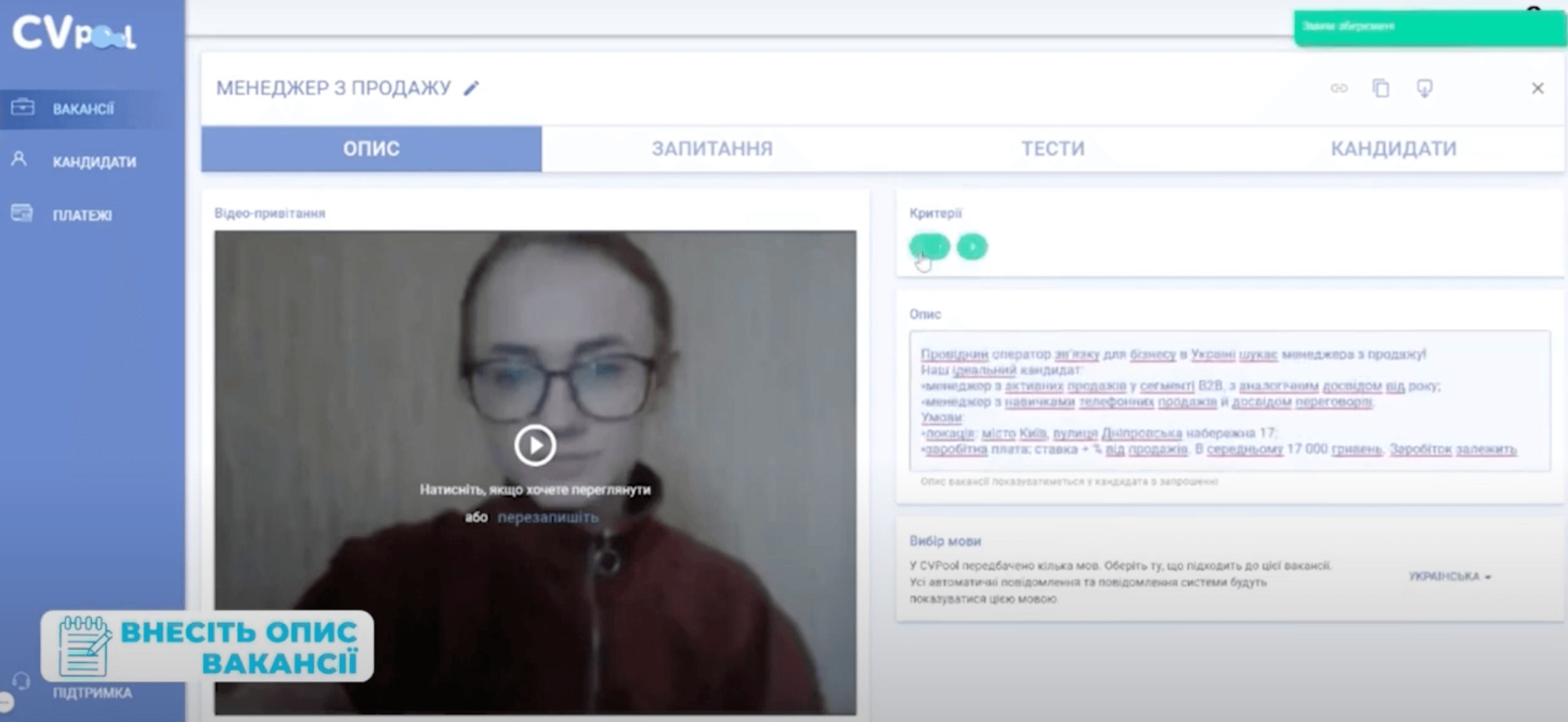The height and width of the screenshot is (722, 1568).
Task: Switch to the Опис tab
Action: 371,148
